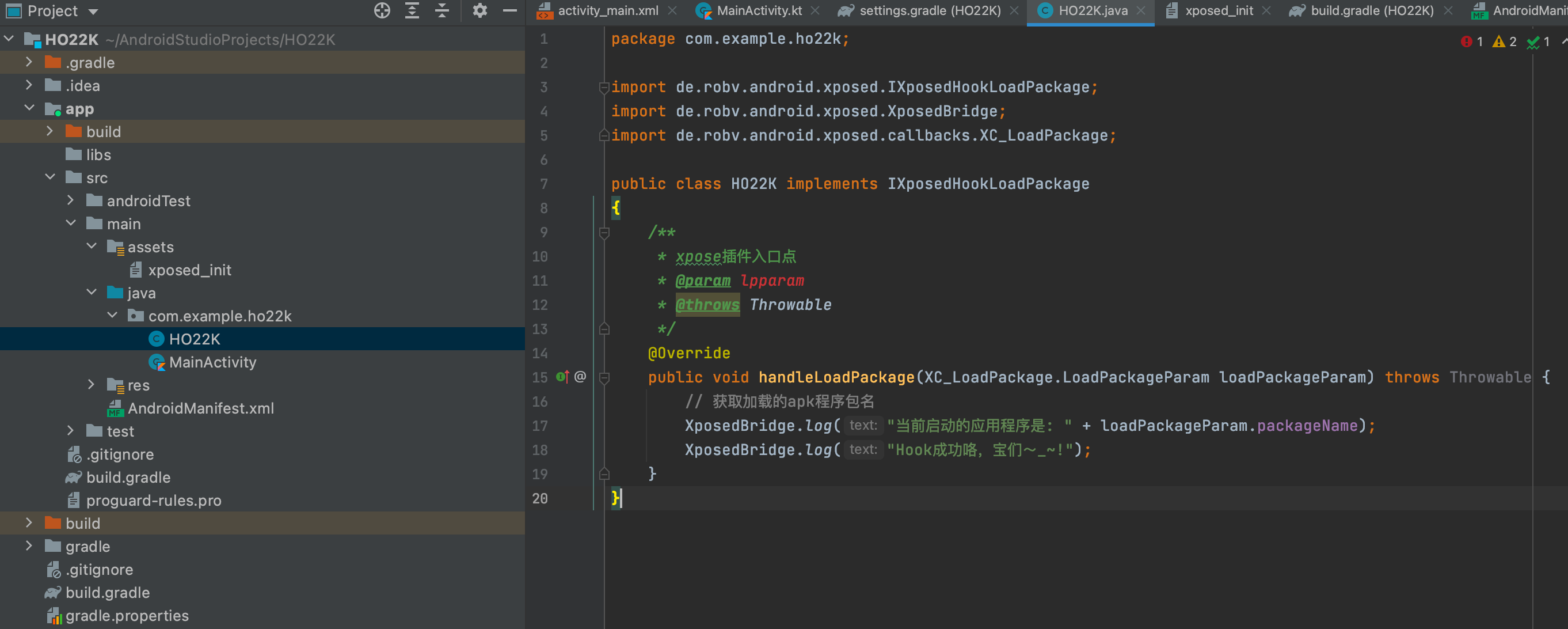Switch to the MainActivity.kt tab
Viewport: 1568px width, 629px height.
coord(759,10)
